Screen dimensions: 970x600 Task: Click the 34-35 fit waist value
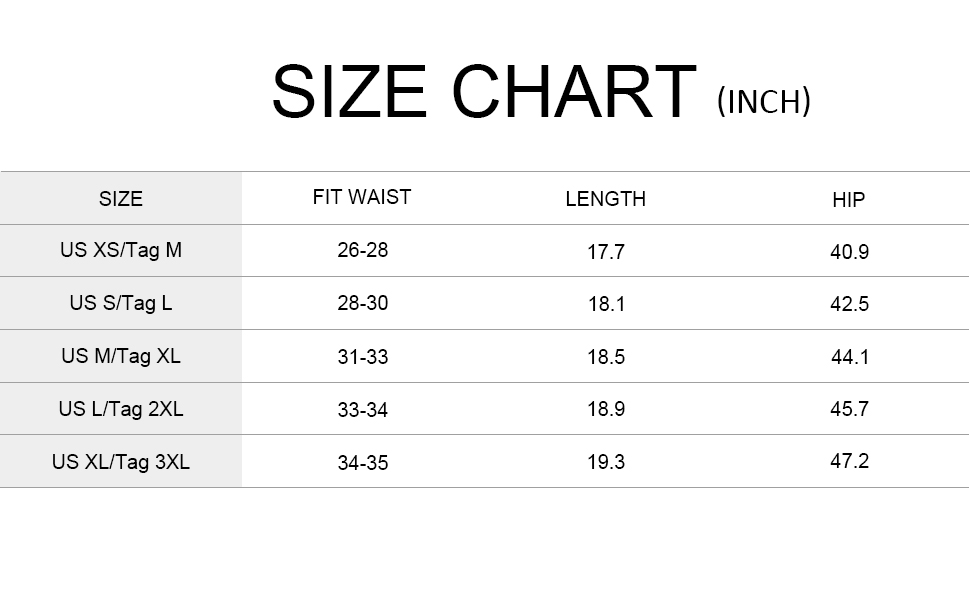click(363, 463)
